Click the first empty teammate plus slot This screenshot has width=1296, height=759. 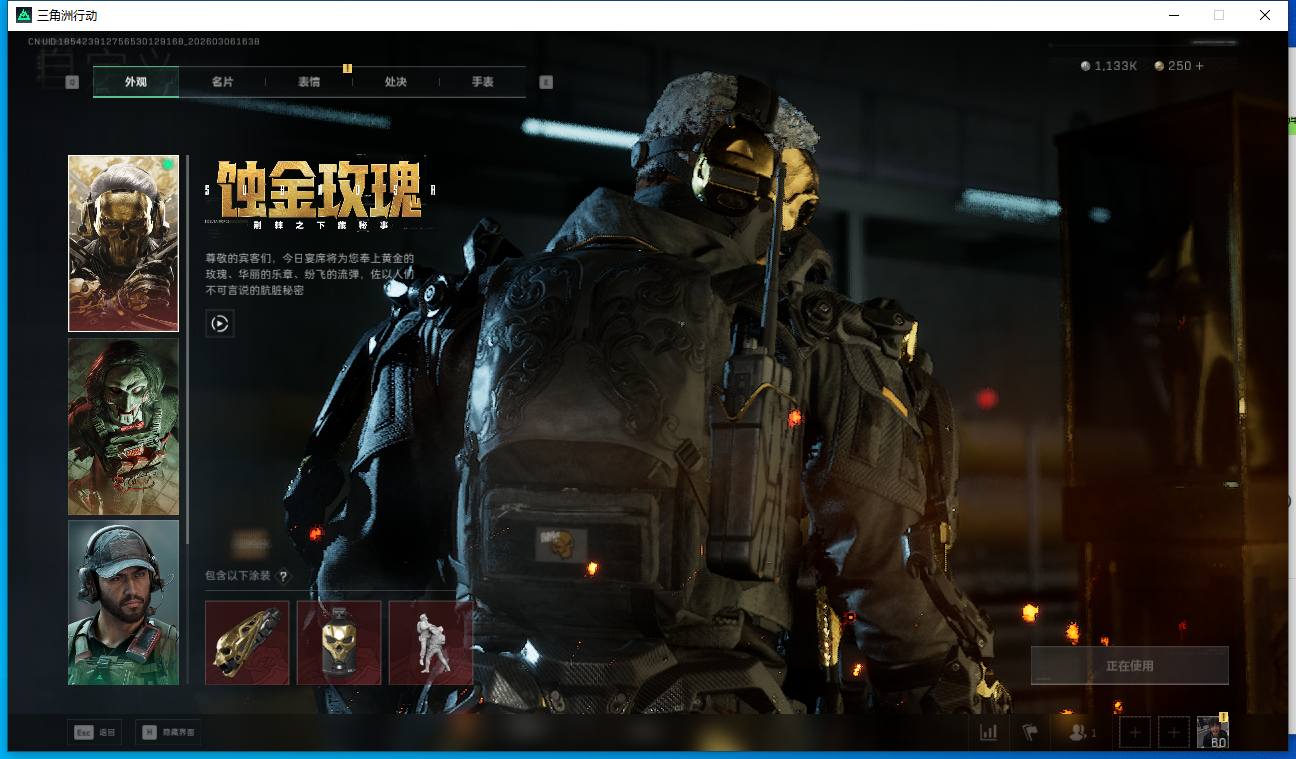[x=1134, y=732]
